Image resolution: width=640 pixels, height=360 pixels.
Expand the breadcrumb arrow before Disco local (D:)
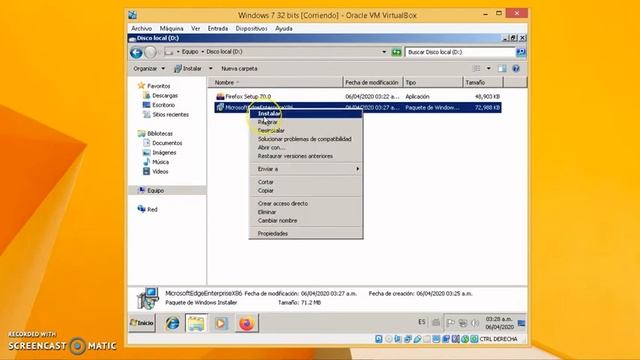coord(202,52)
